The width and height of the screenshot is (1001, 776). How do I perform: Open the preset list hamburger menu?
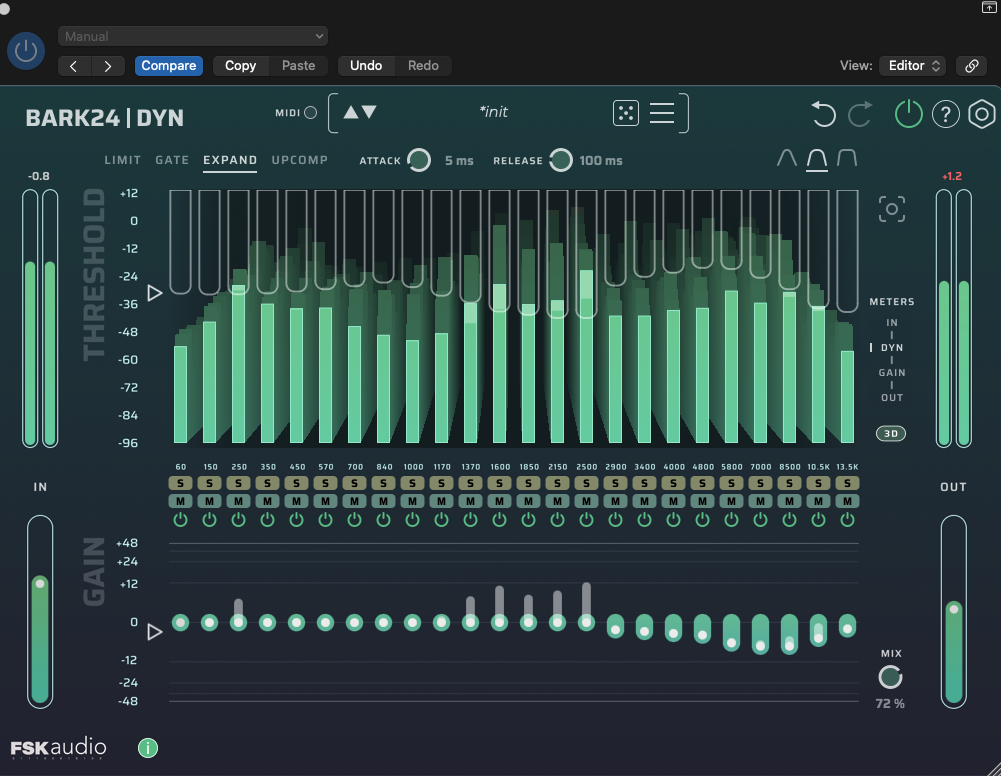(x=662, y=113)
